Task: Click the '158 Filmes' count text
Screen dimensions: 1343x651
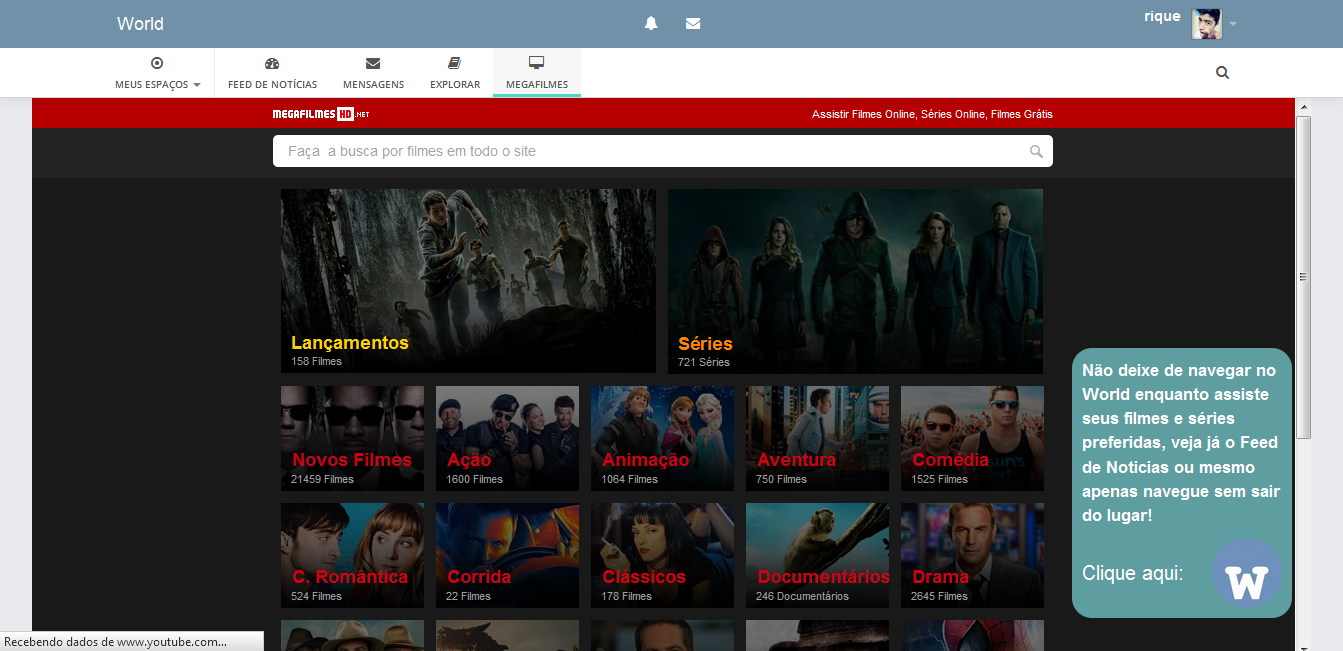Action: (x=316, y=361)
